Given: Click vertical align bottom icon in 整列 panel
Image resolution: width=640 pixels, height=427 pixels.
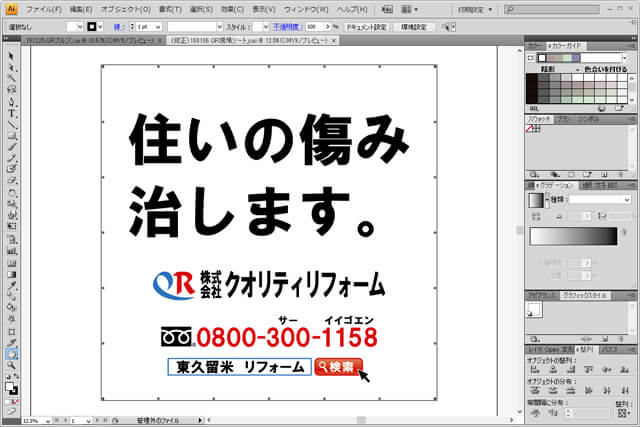Looking at the screenshot, I should [624, 369].
